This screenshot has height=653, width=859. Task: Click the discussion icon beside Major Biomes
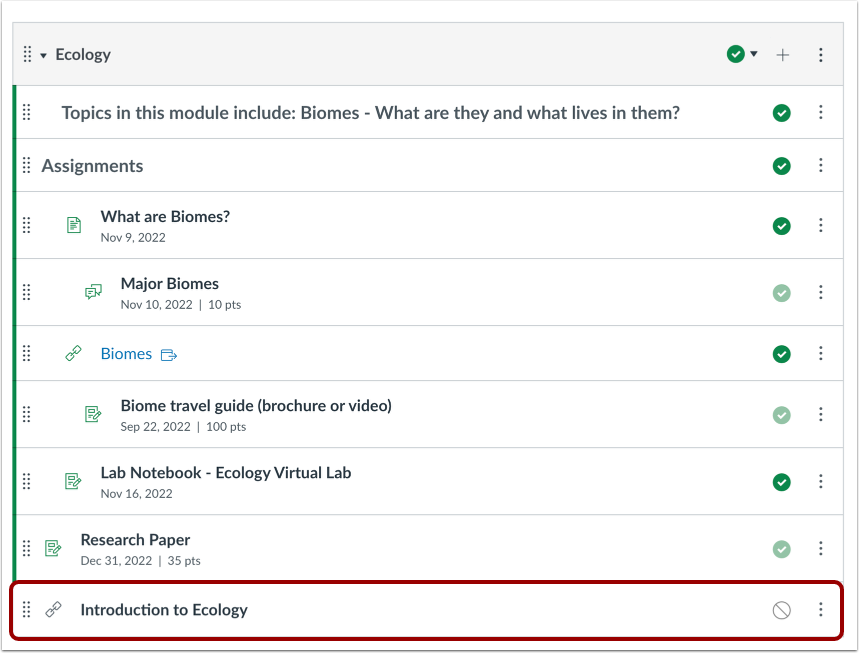(x=93, y=292)
